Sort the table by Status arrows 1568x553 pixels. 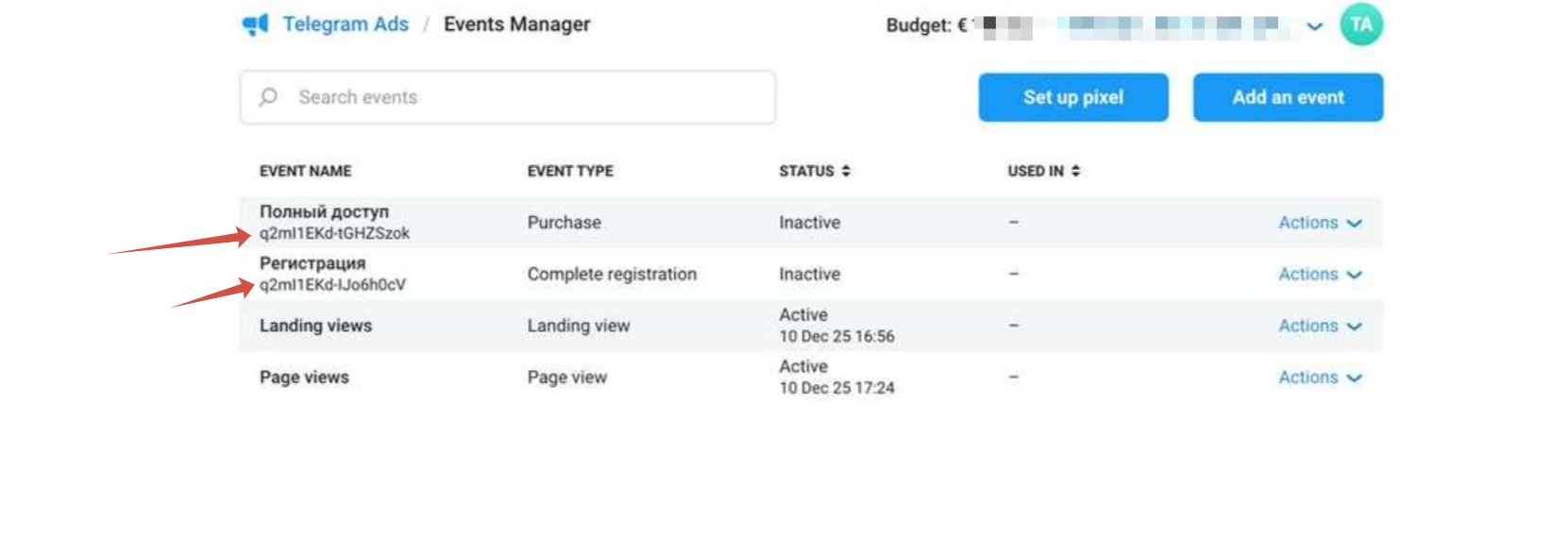(x=846, y=171)
